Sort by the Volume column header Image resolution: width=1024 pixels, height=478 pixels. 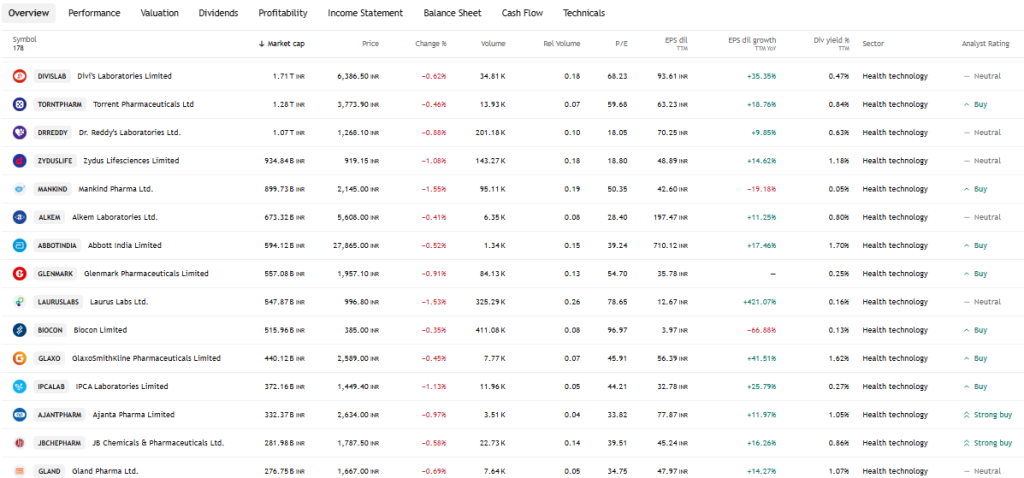[493, 44]
